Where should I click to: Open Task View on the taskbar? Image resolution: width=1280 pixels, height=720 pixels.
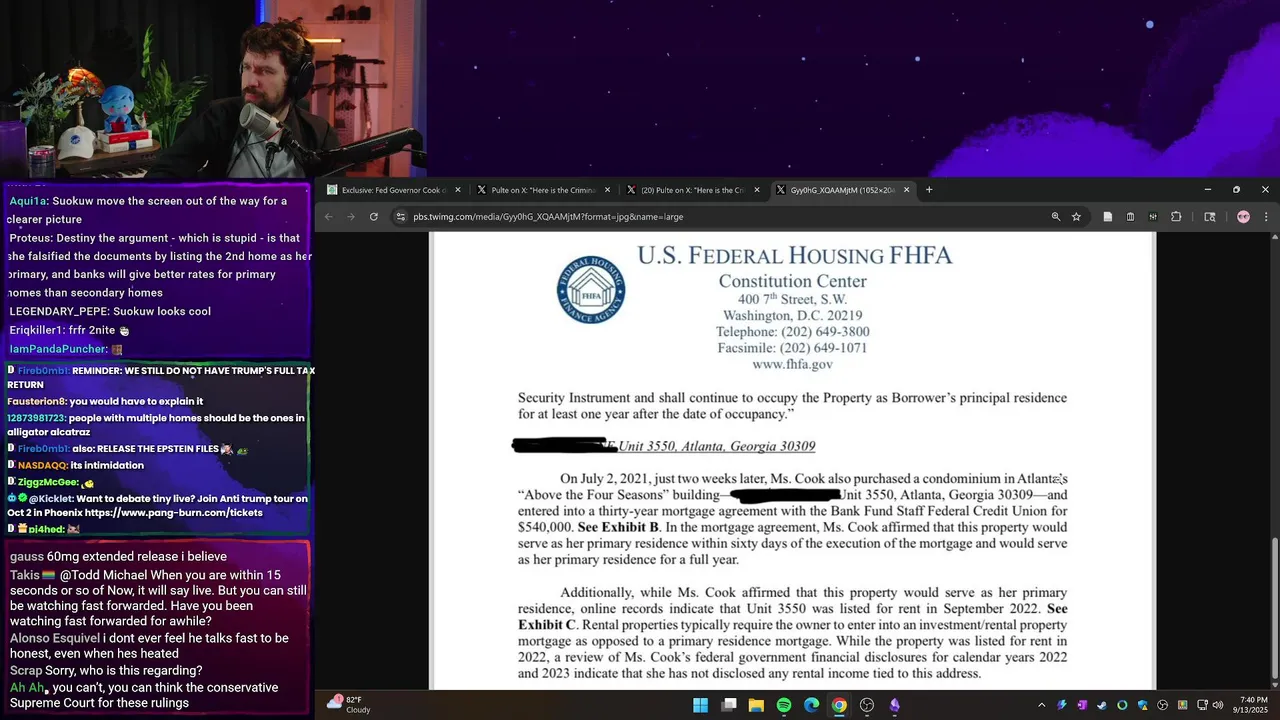(x=729, y=705)
